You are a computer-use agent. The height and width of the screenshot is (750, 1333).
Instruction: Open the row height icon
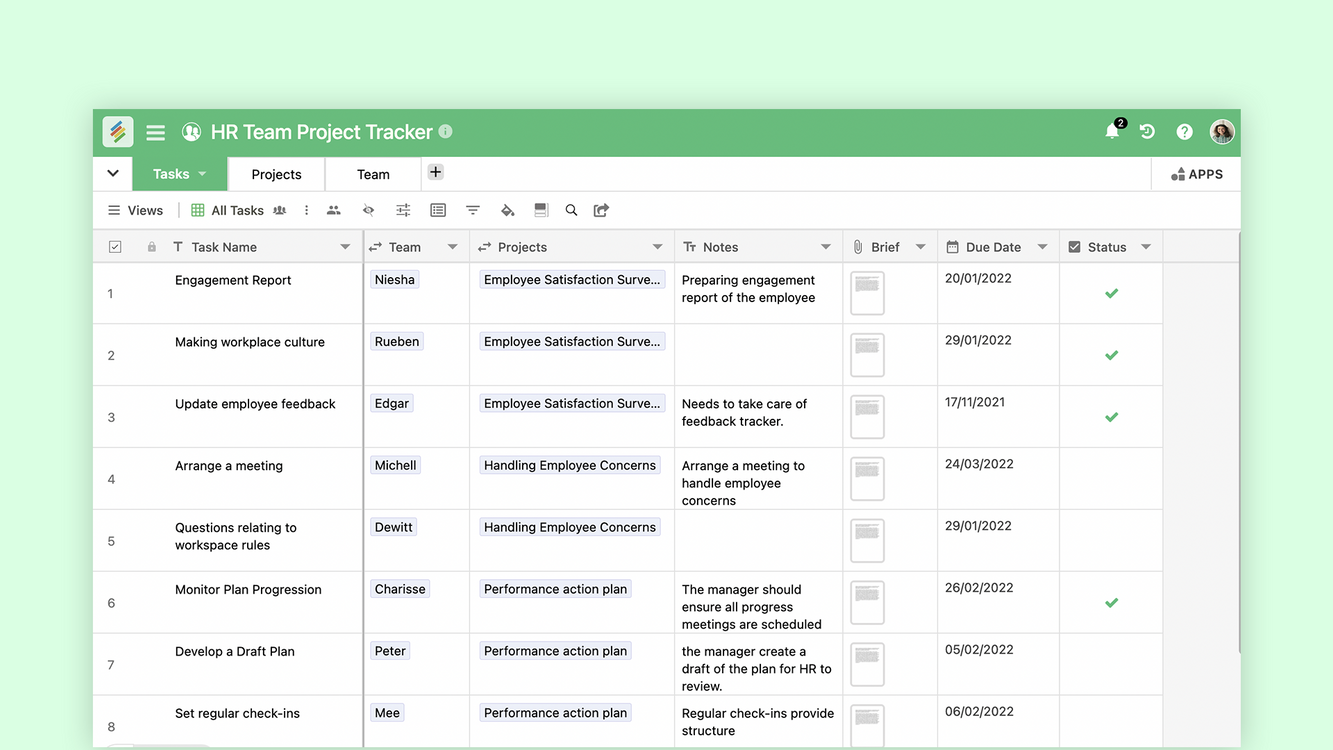[x=541, y=210]
